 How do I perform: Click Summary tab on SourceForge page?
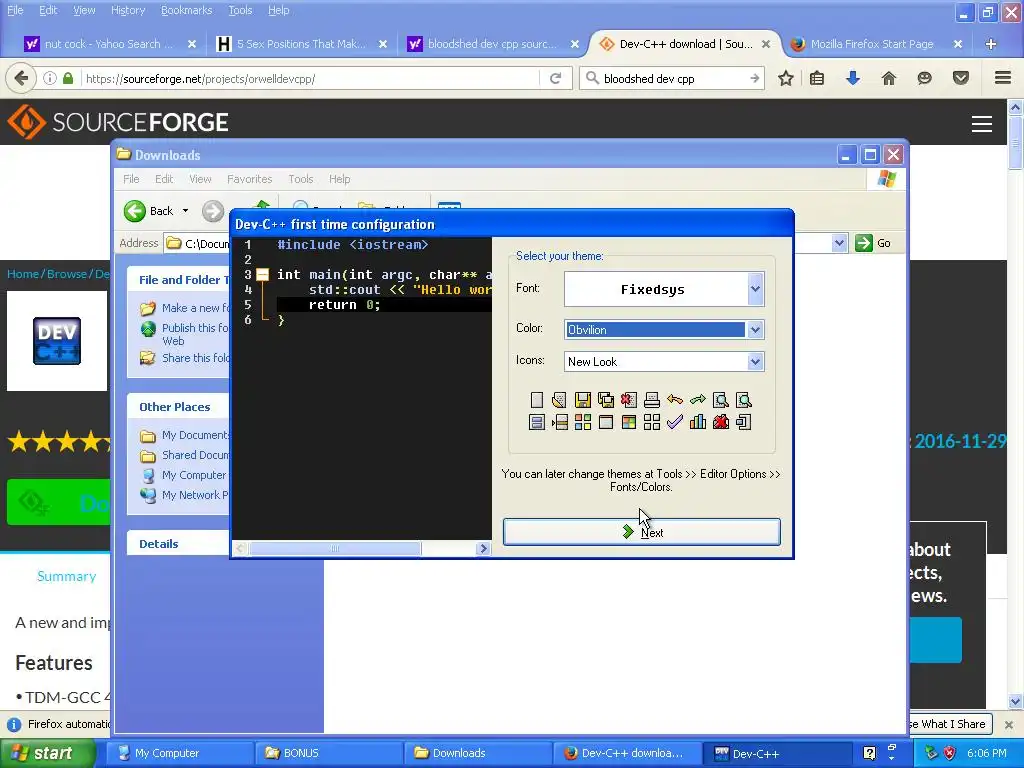point(67,576)
